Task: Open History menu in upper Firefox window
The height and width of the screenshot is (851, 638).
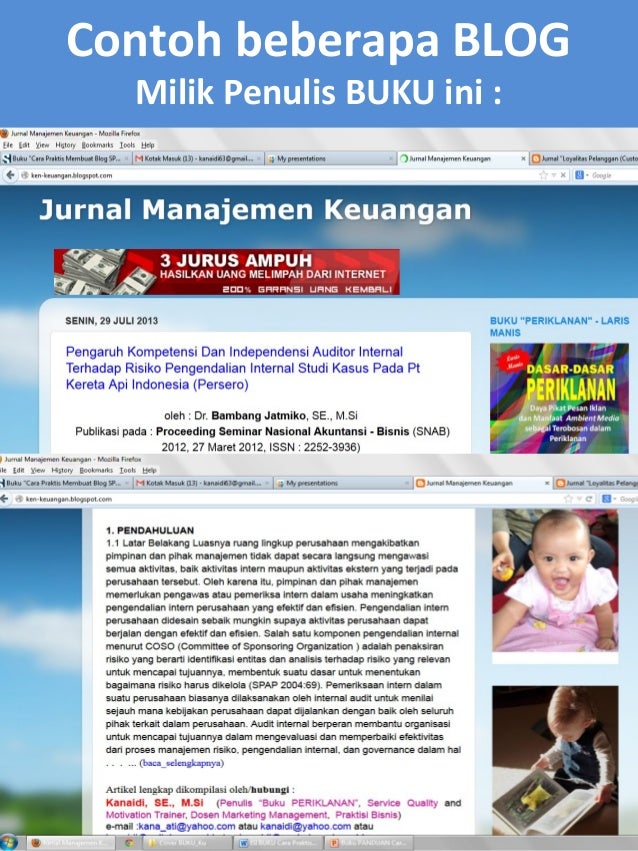Action: [66, 145]
